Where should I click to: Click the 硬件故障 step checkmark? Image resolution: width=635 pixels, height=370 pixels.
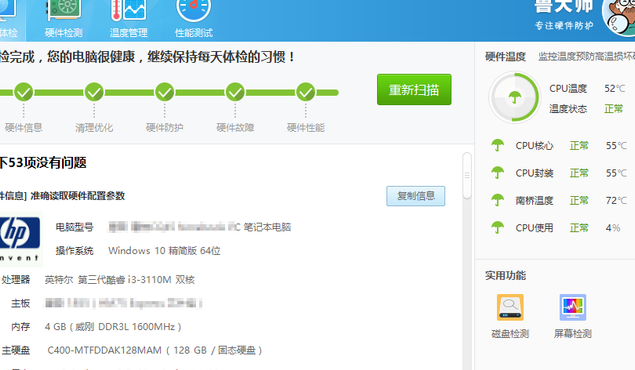(235, 92)
